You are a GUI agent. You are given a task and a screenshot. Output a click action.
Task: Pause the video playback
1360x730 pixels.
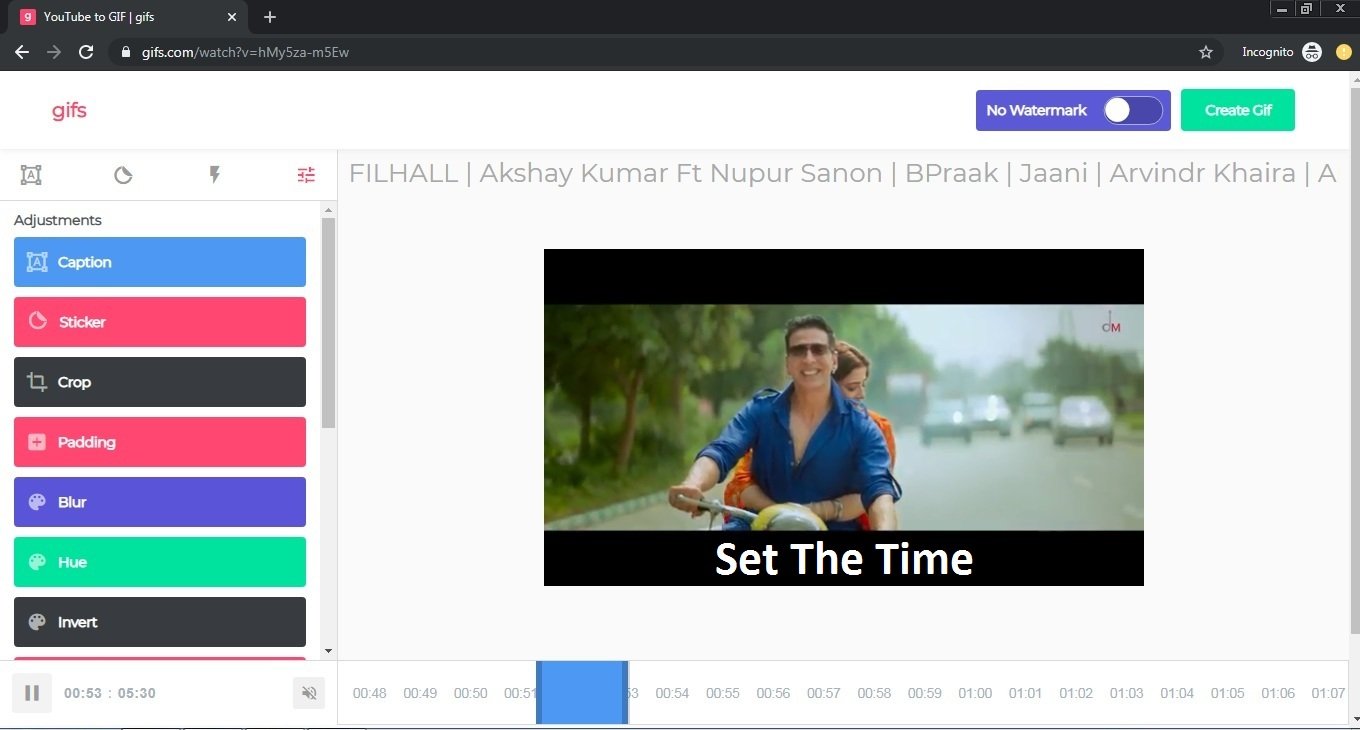pyautogui.click(x=32, y=693)
